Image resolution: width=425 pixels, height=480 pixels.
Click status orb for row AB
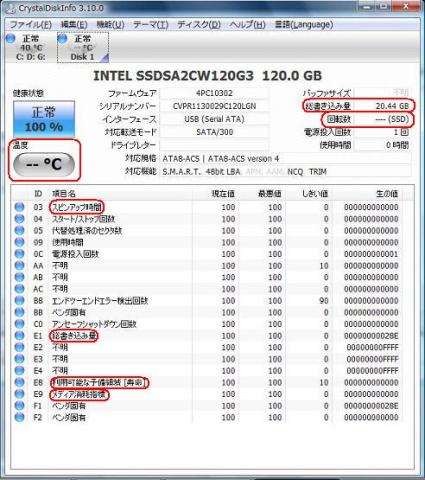[20, 277]
